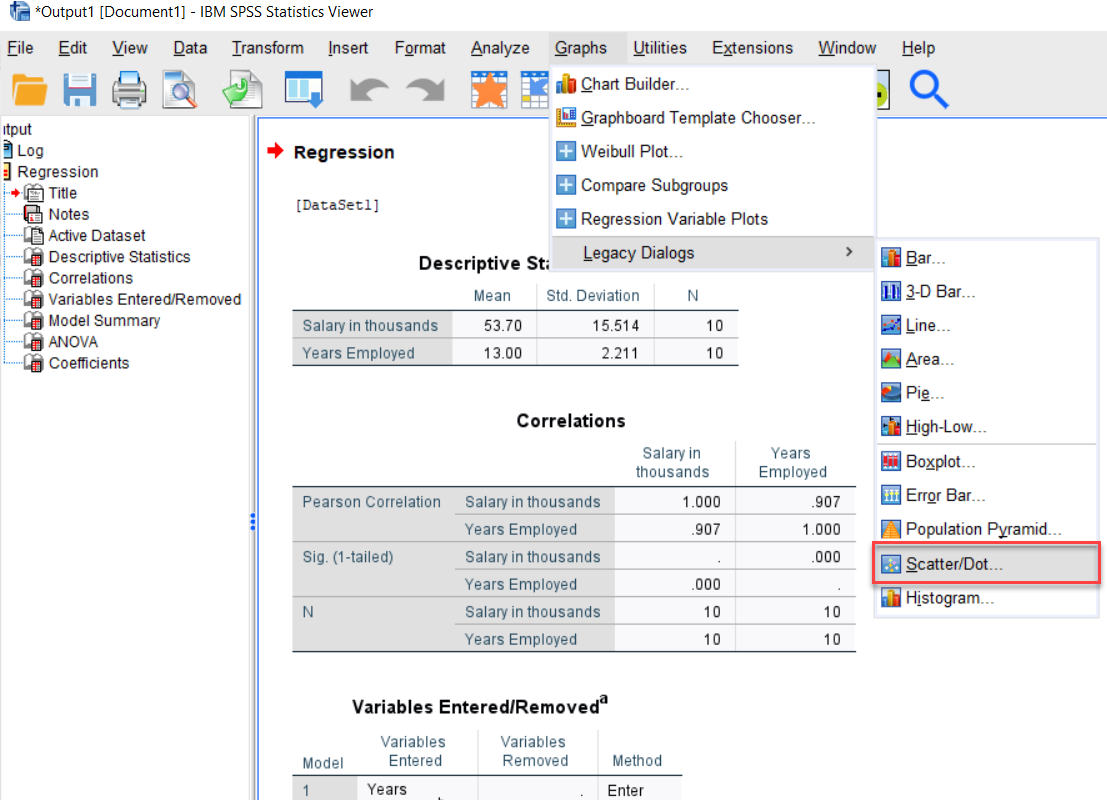
Task: Select Log in the outline pane
Action: [x=30, y=150]
